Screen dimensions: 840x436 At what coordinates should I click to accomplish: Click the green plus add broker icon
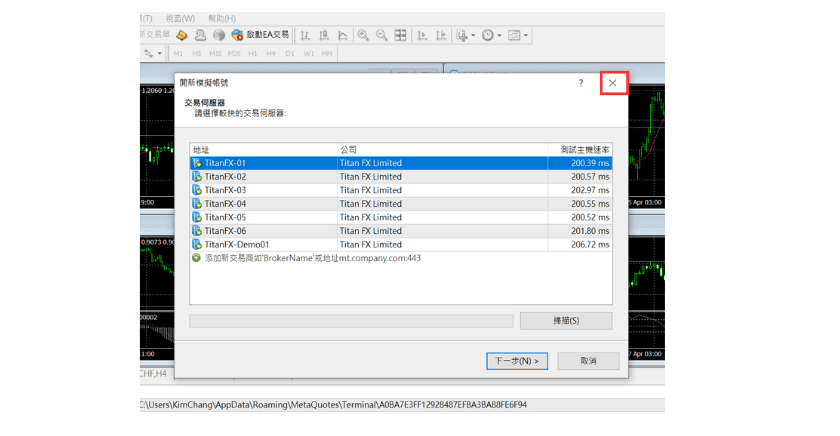coord(197,258)
